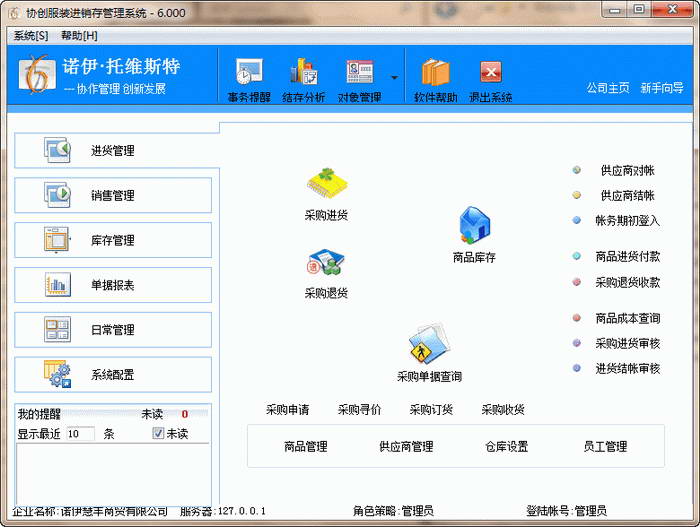The width and height of the screenshot is (700, 527).
Task: Select the 销售管理 sidebar tab
Action: coord(113,195)
